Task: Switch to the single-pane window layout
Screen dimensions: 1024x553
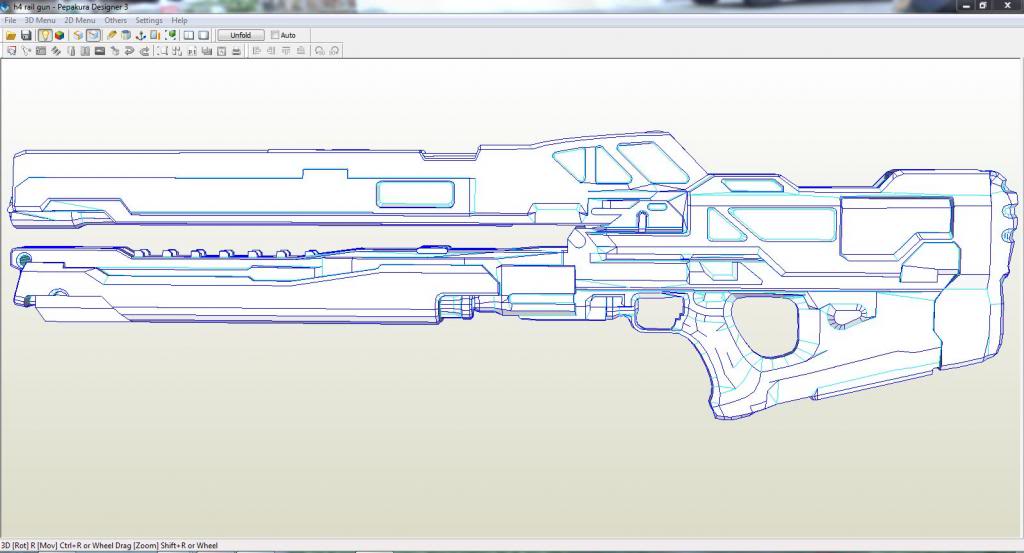Action: [x=203, y=35]
